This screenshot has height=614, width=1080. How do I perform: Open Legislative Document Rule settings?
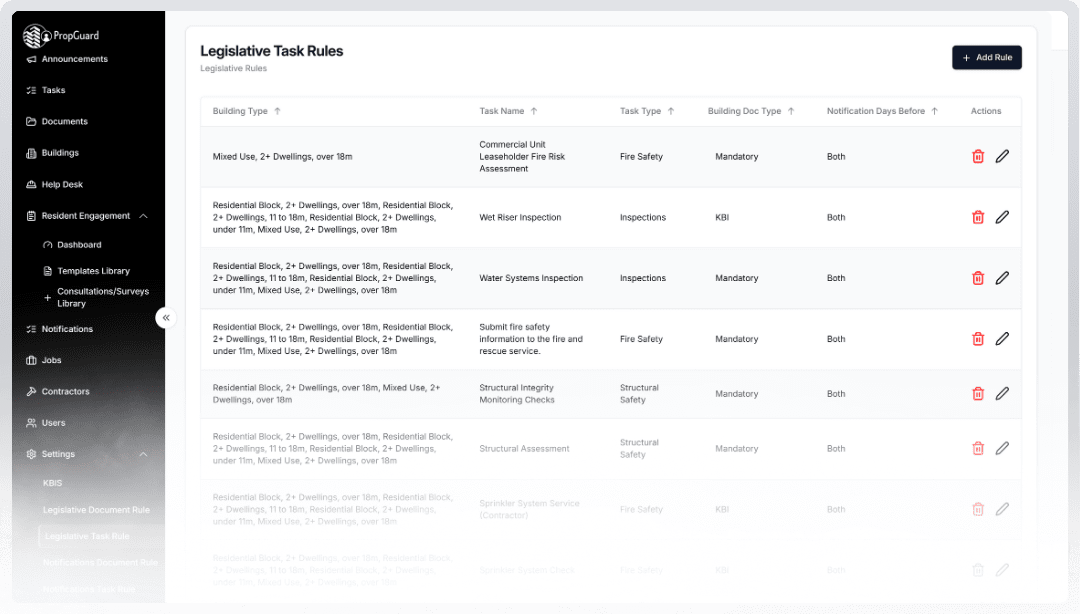pos(96,510)
